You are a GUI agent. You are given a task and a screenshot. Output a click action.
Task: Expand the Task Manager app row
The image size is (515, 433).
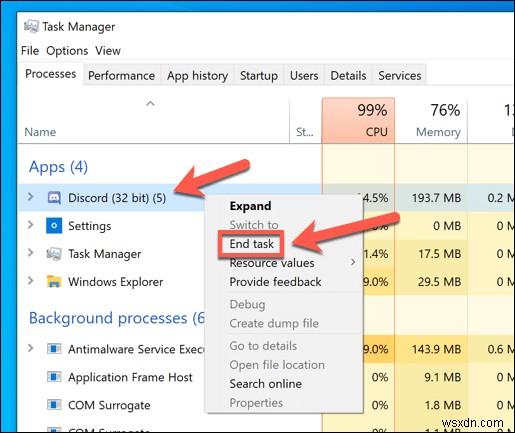tap(31, 253)
